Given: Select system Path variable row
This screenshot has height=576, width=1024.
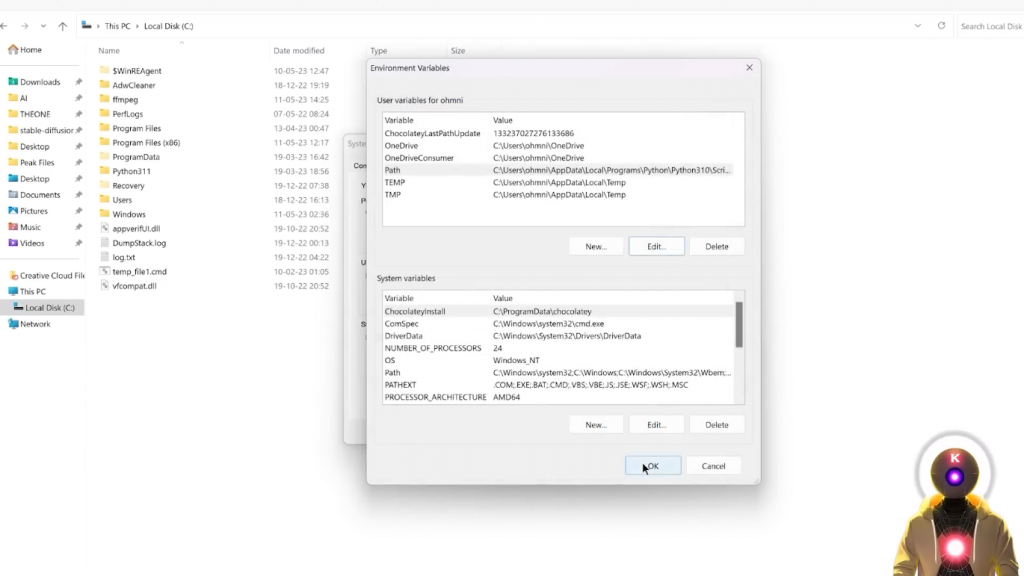Looking at the screenshot, I should 558,373.
